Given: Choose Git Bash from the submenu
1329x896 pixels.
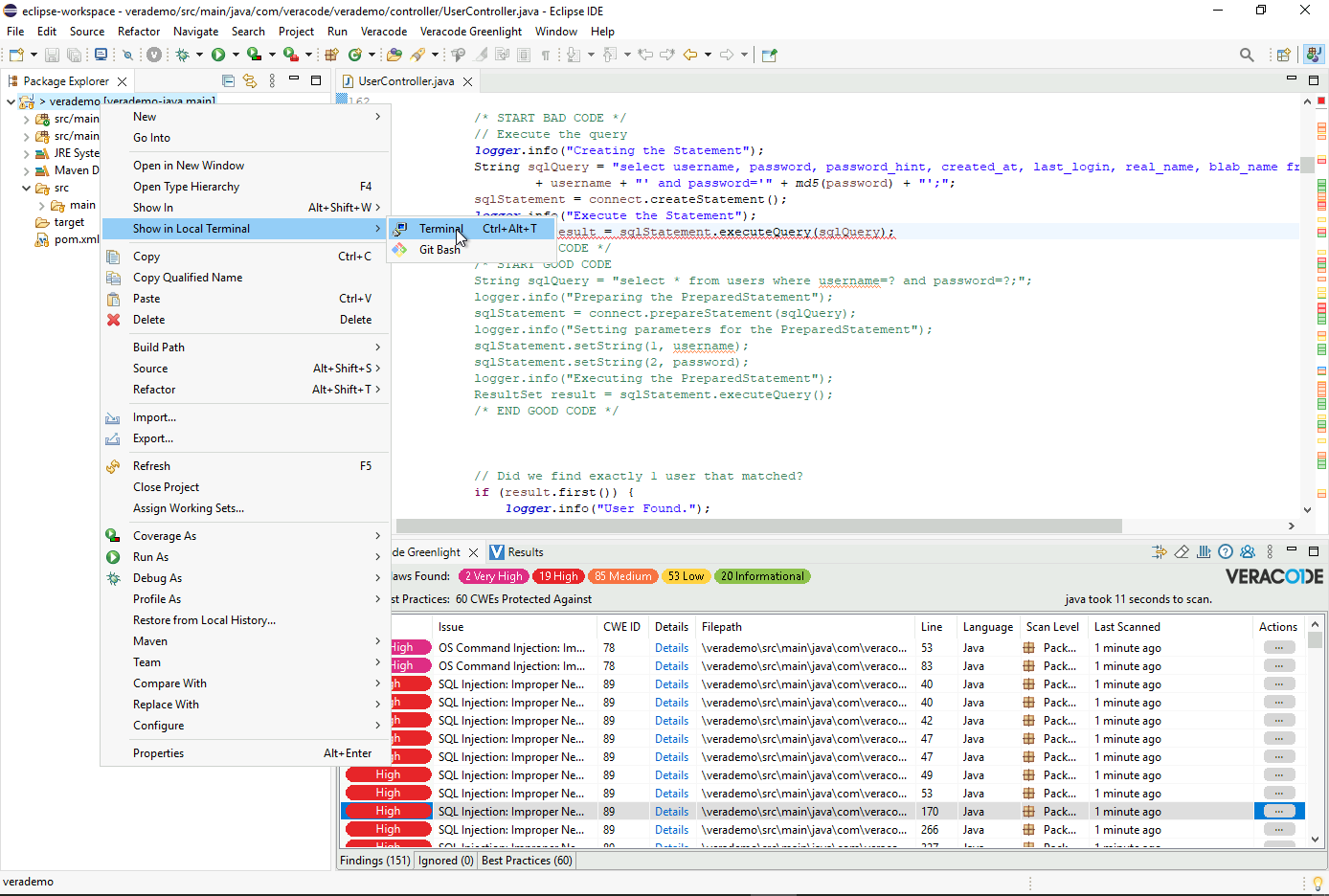Looking at the screenshot, I should [x=472, y=250].
